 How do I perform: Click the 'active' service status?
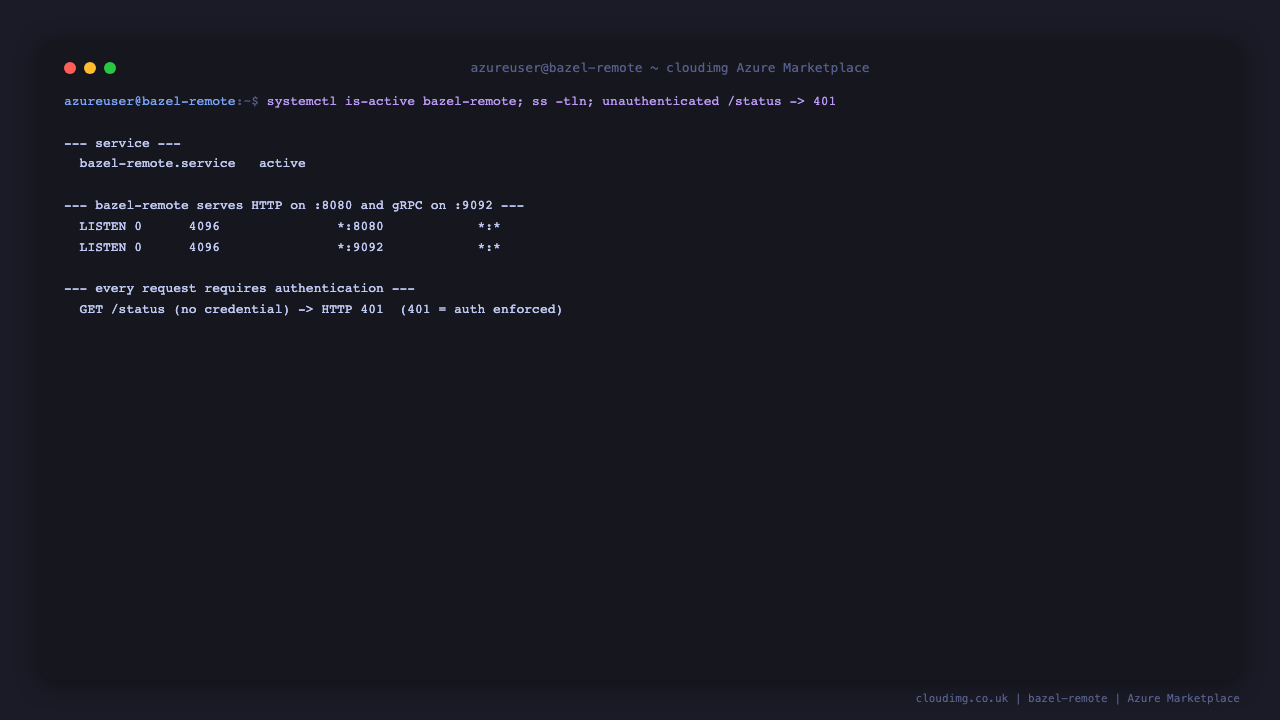(282, 163)
